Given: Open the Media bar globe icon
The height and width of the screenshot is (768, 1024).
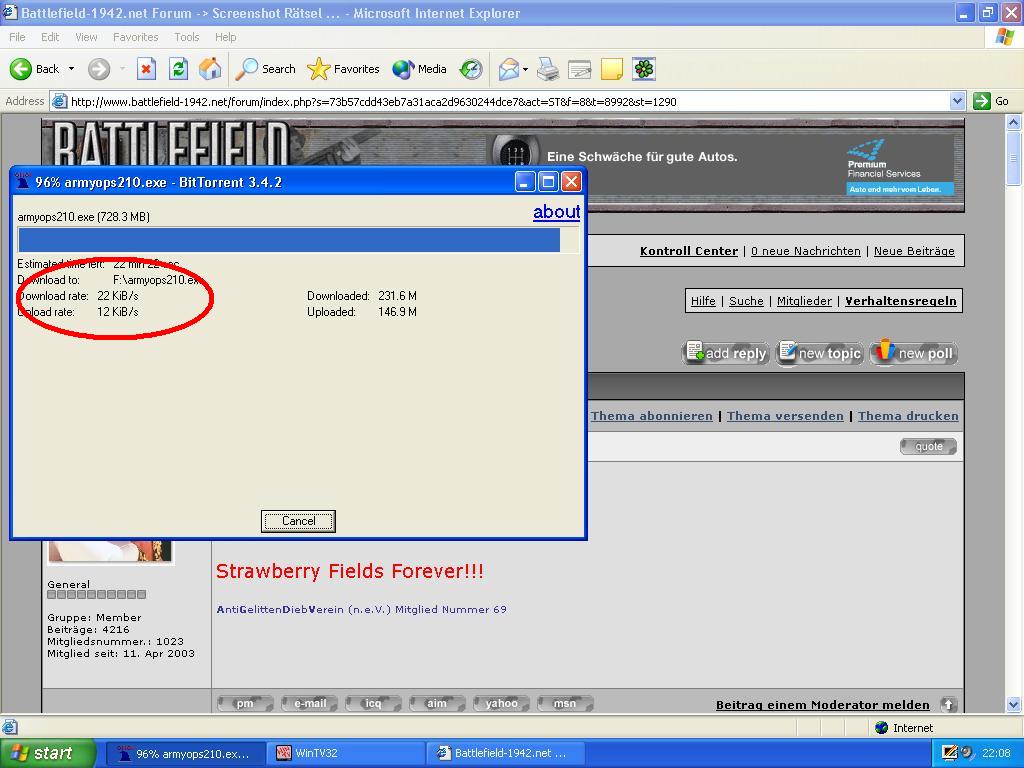Looking at the screenshot, I should [419, 69].
